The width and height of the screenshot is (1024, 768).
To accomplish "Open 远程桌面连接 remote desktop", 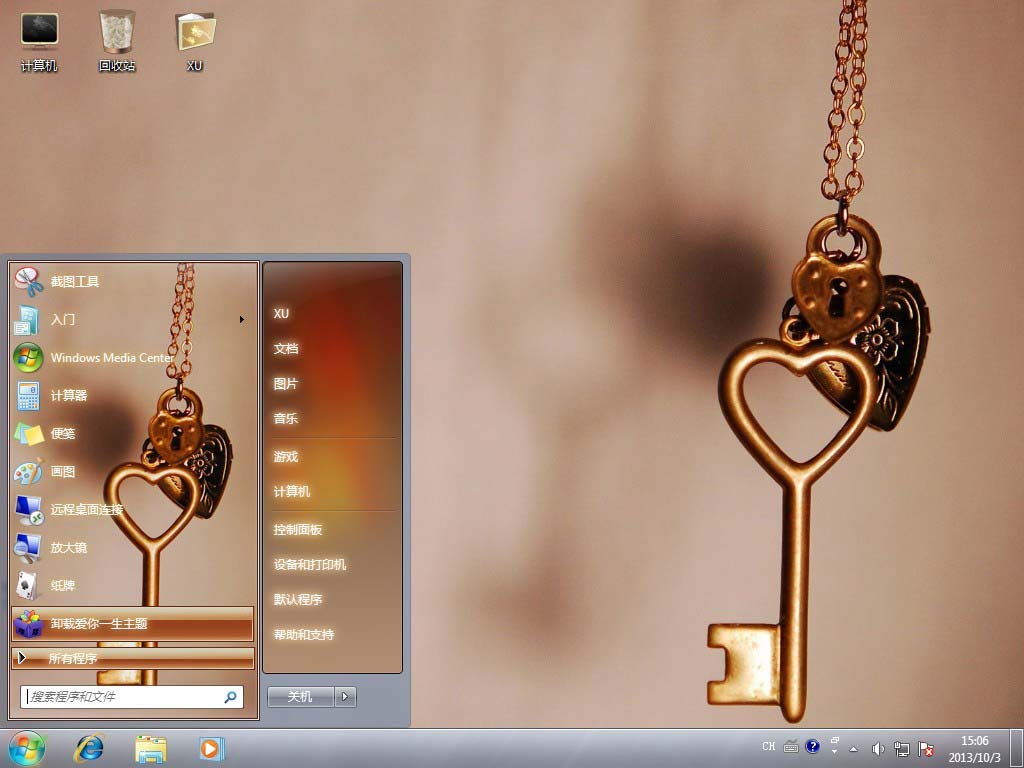I will [86, 510].
